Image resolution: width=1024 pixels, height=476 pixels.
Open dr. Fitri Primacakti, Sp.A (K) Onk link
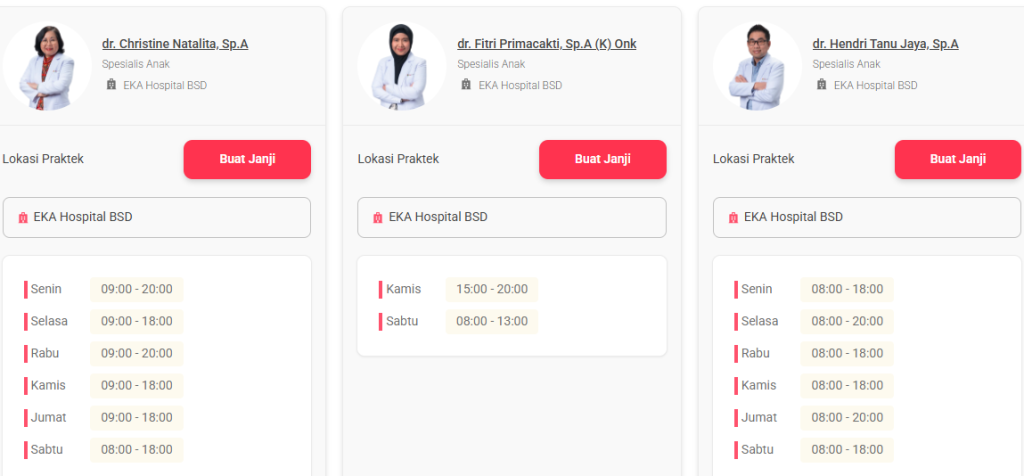(x=547, y=44)
